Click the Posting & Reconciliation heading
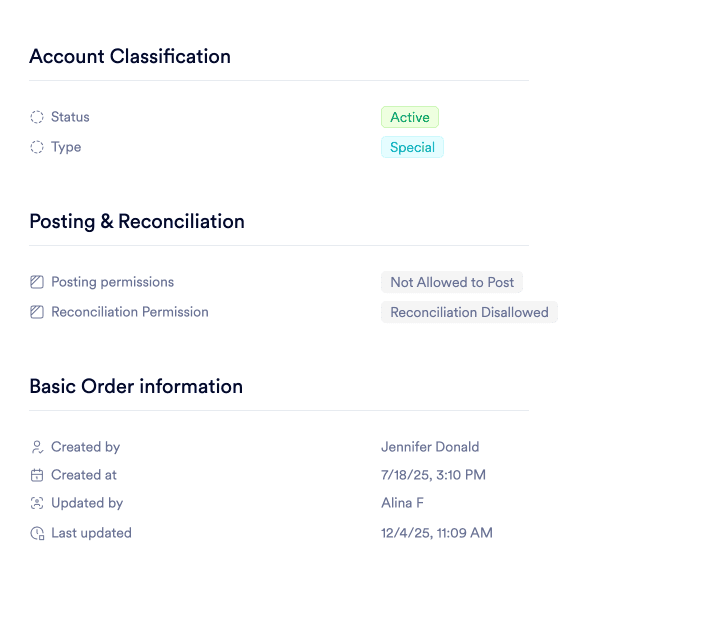This screenshot has height=618, width=714. (137, 221)
